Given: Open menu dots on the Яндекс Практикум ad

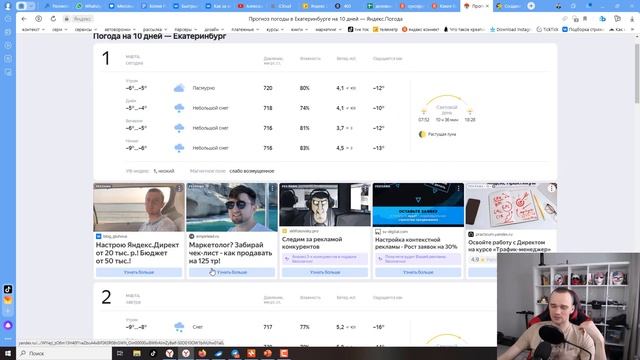Looking at the screenshot, I should tap(551, 188).
